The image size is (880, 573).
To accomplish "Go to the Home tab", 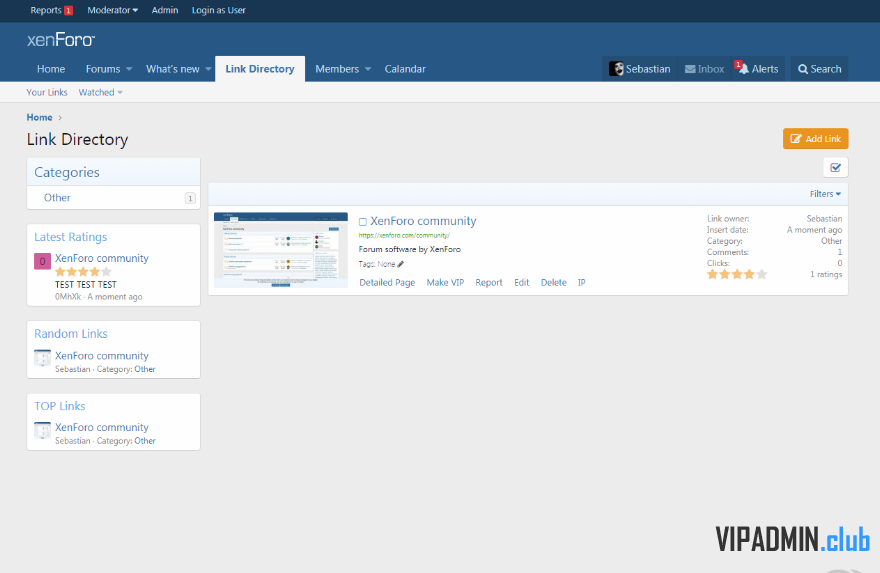I will click(51, 69).
